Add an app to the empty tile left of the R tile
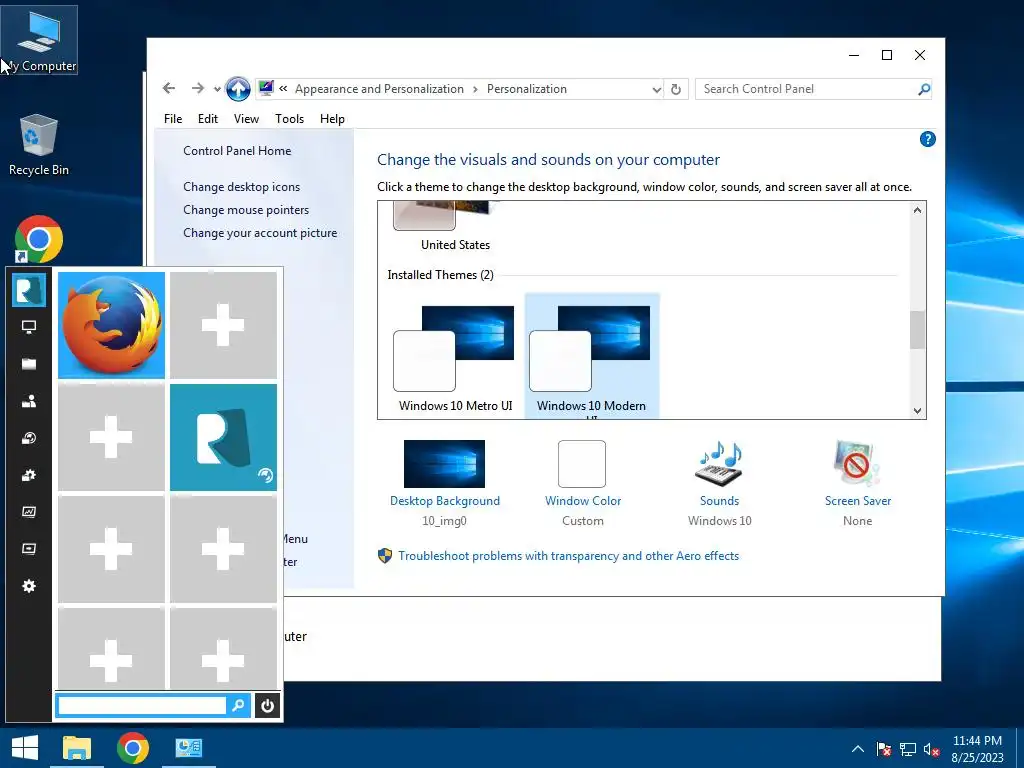The width and height of the screenshot is (1024, 768). 111,437
